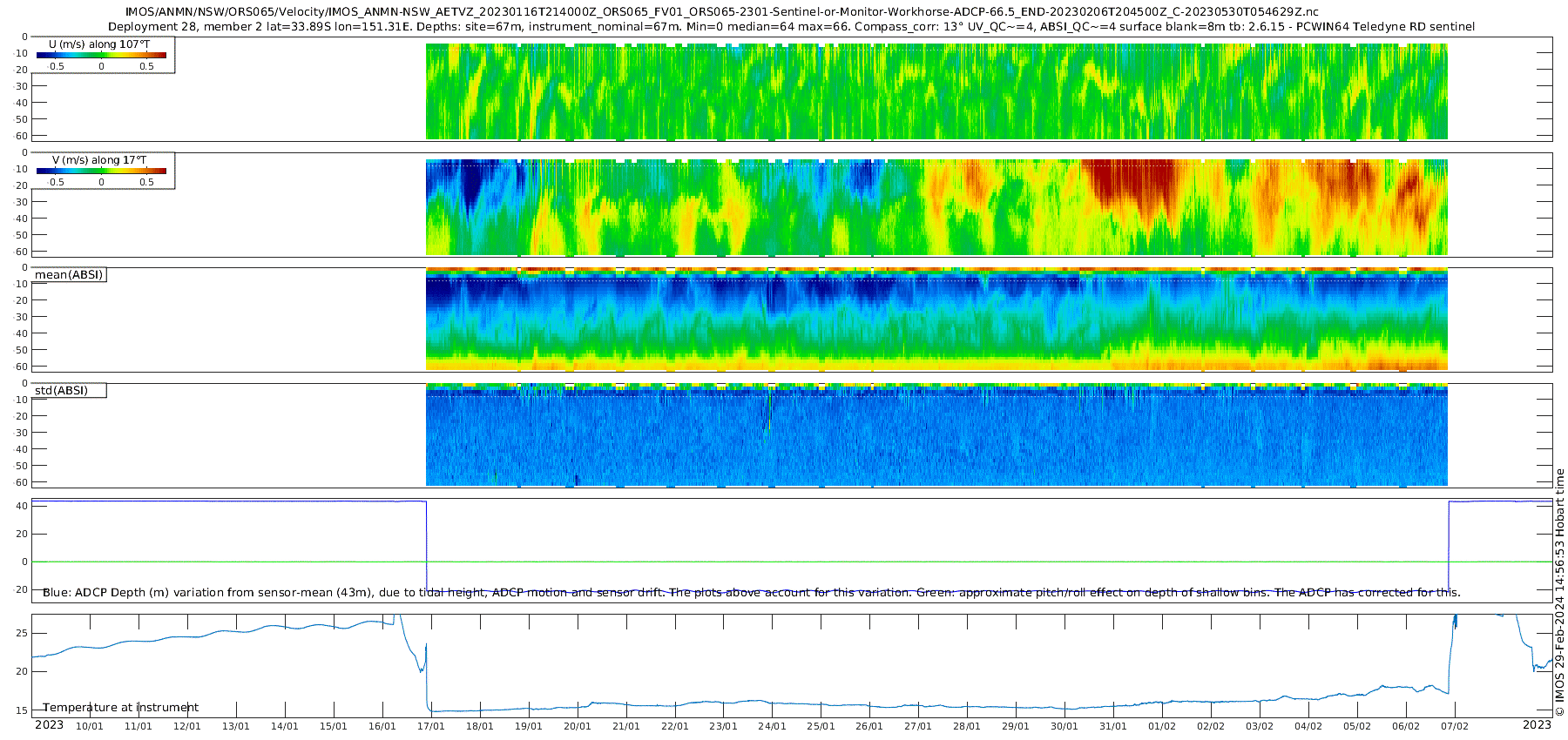
Task: Select the 17/01 date tick label
Action: (x=431, y=727)
